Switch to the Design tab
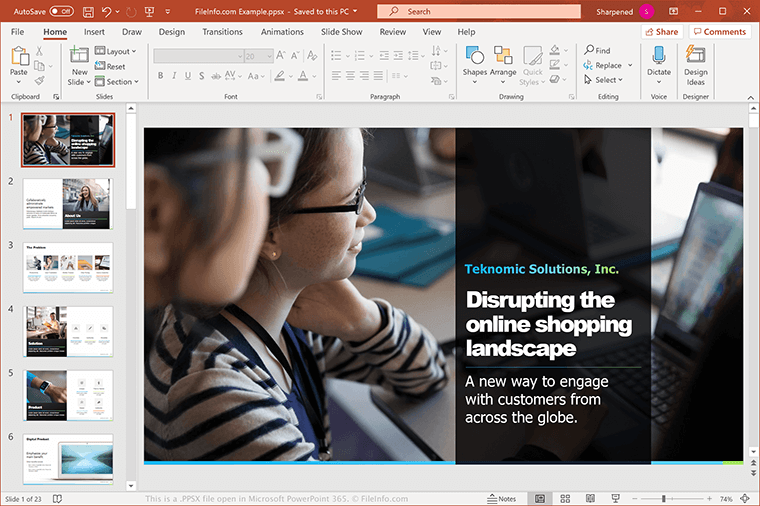The width and height of the screenshot is (760, 506). click(172, 32)
